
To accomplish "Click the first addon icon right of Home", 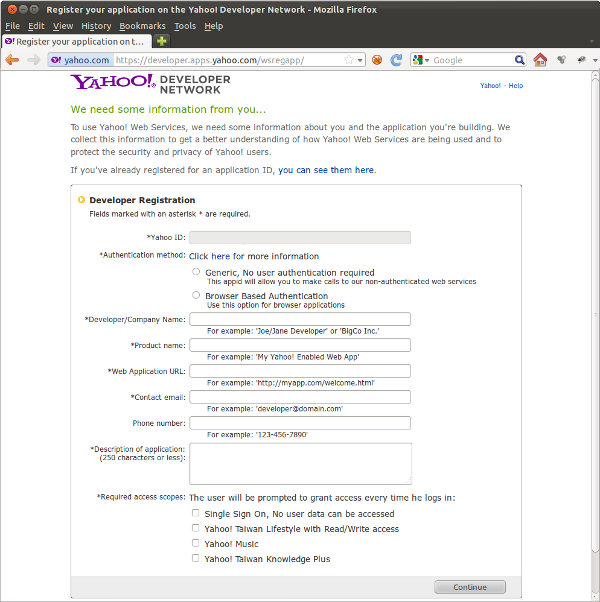I will [x=562, y=60].
